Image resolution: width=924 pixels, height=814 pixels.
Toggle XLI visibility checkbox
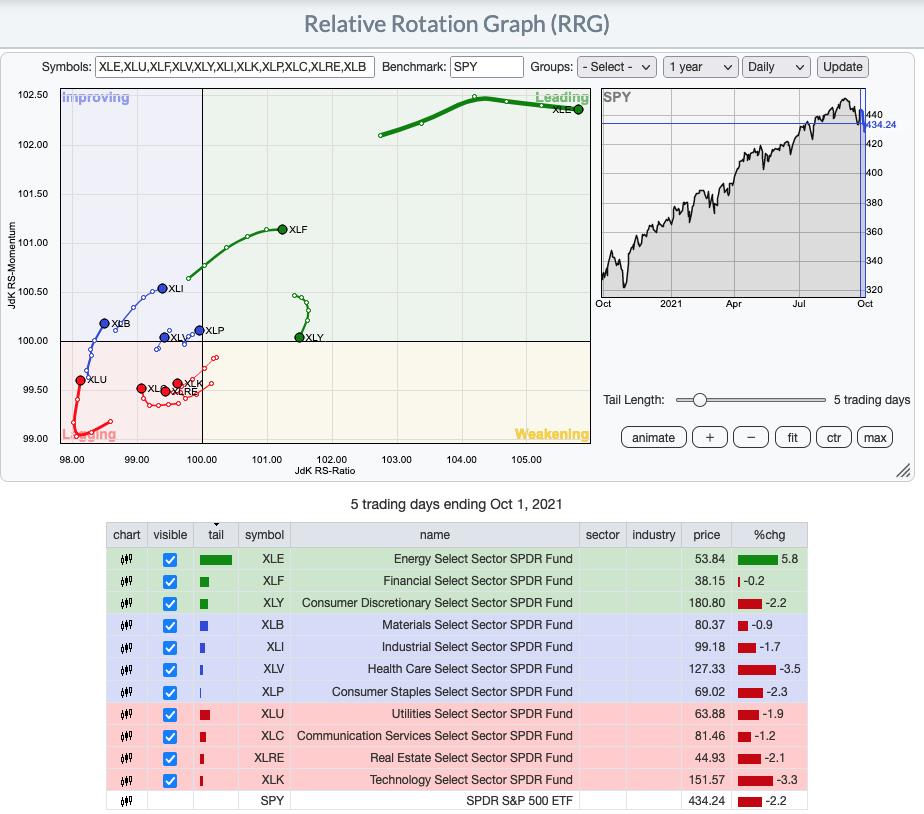170,648
